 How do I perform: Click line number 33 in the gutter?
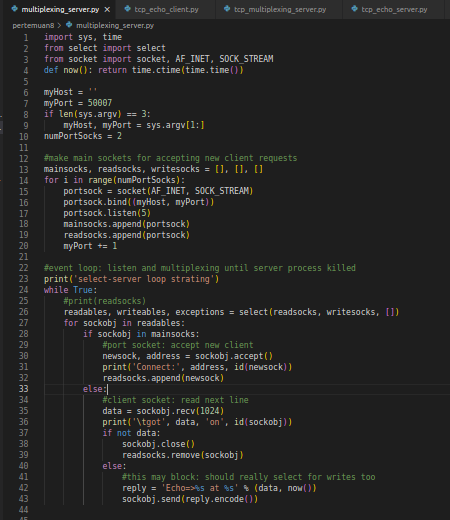click(x=24, y=389)
